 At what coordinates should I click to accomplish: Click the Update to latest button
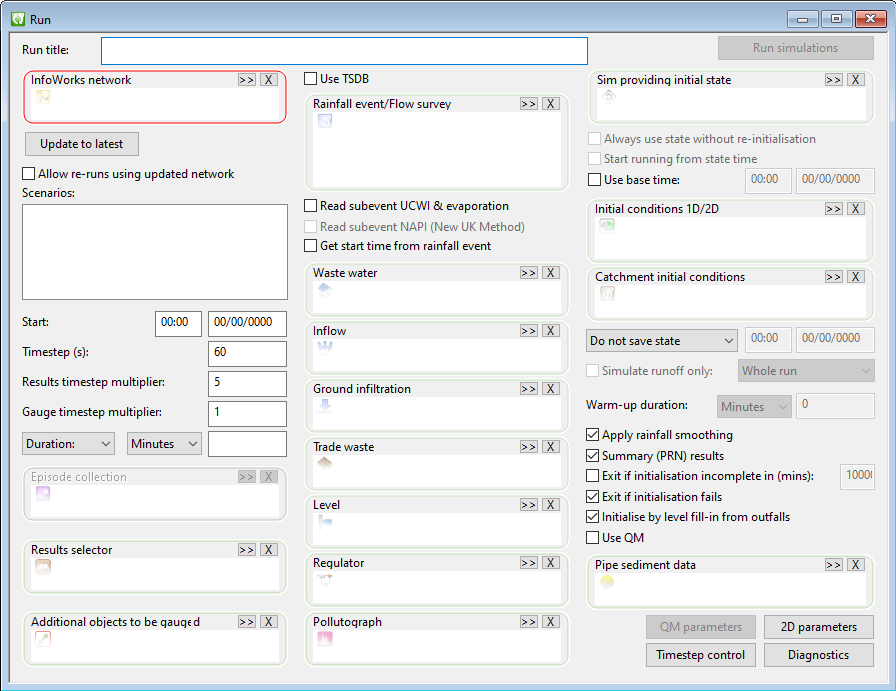click(82, 144)
